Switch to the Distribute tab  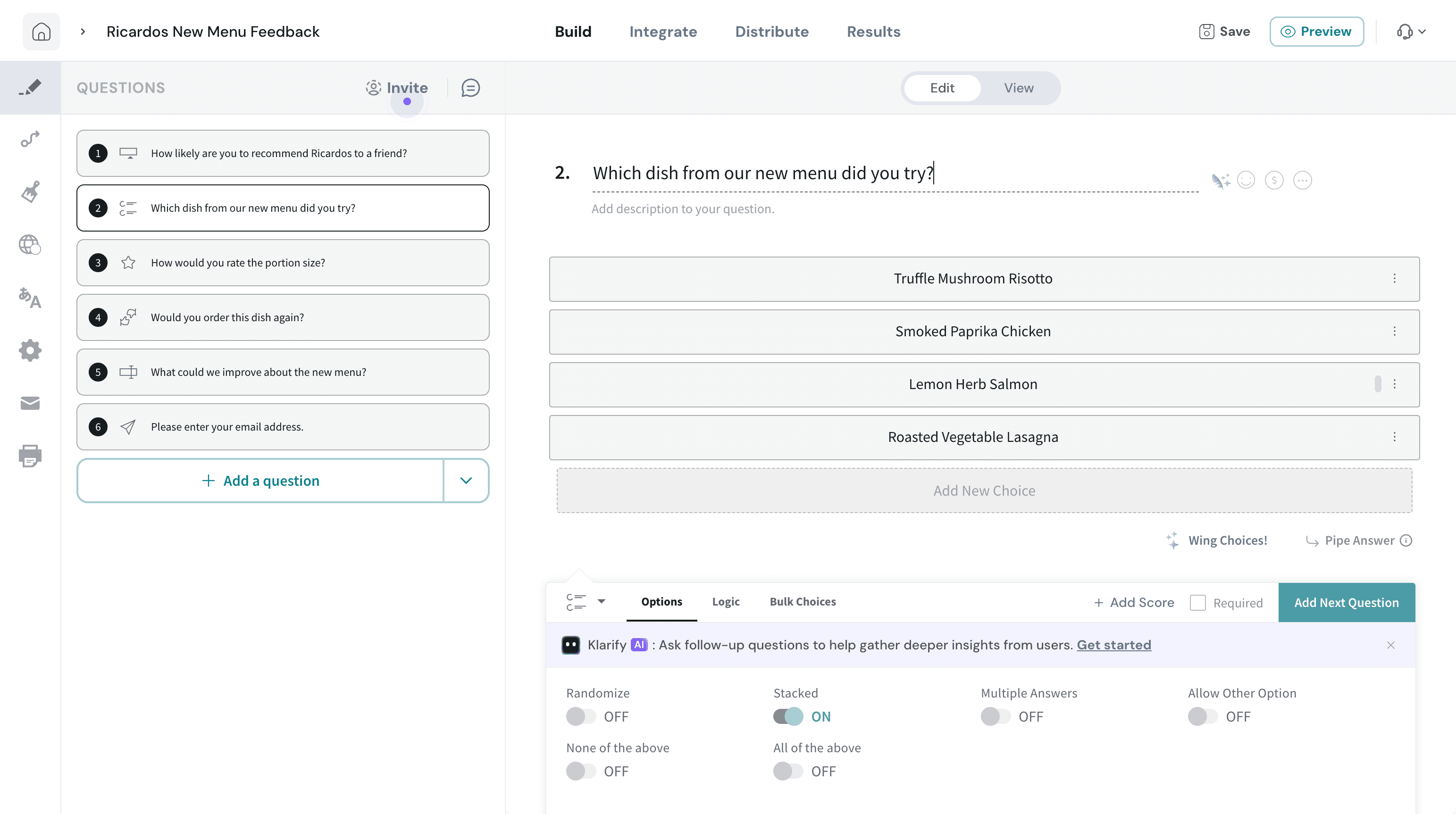tap(771, 32)
